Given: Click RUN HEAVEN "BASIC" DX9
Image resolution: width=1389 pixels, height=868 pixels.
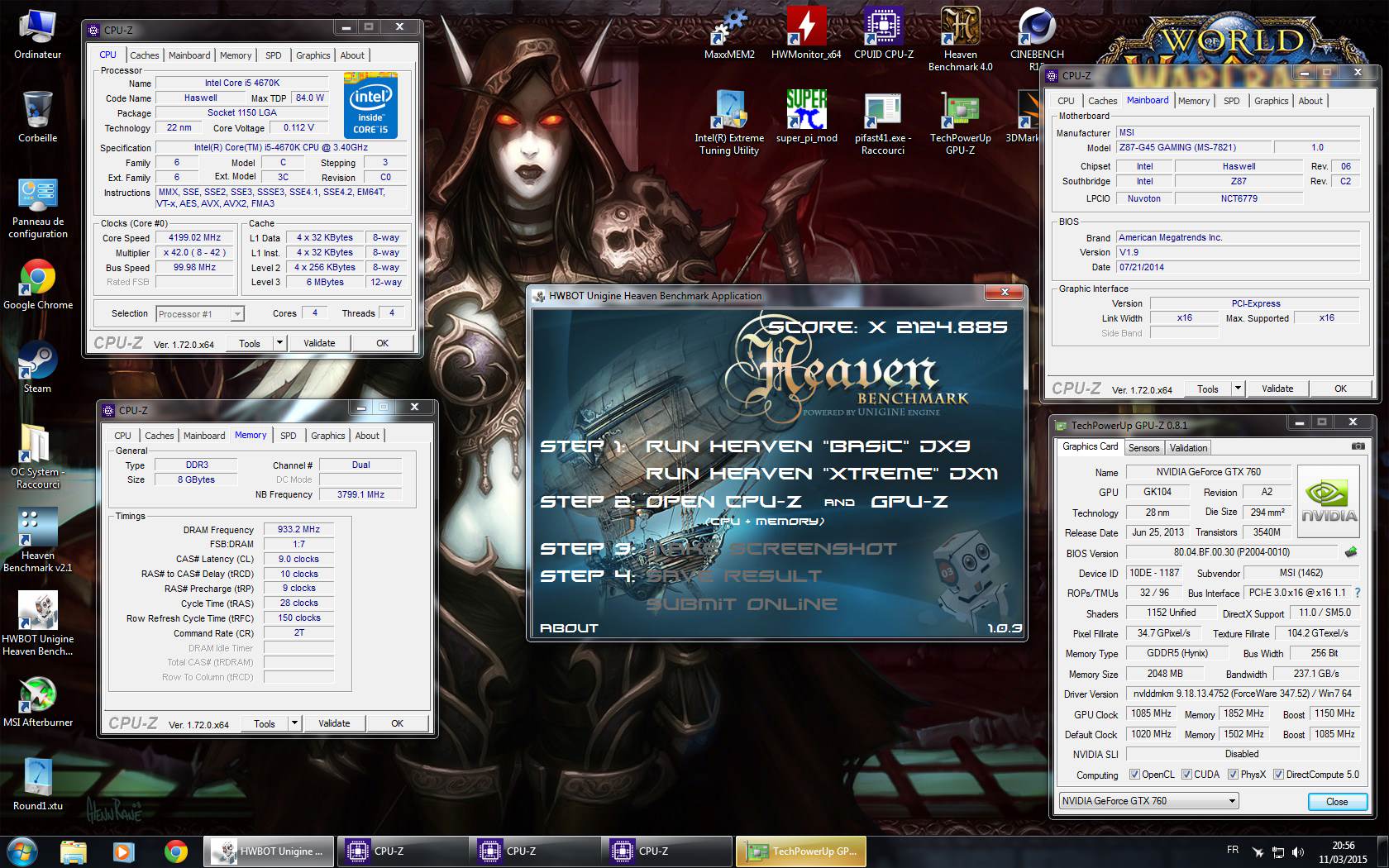Looking at the screenshot, I should [808, 446].
